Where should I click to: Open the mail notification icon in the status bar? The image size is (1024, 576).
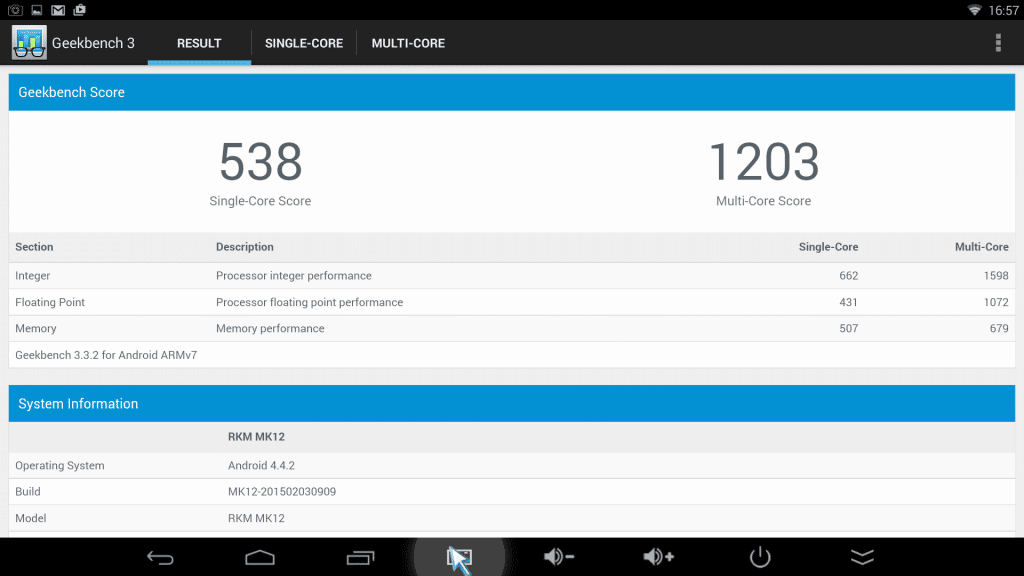58,10
